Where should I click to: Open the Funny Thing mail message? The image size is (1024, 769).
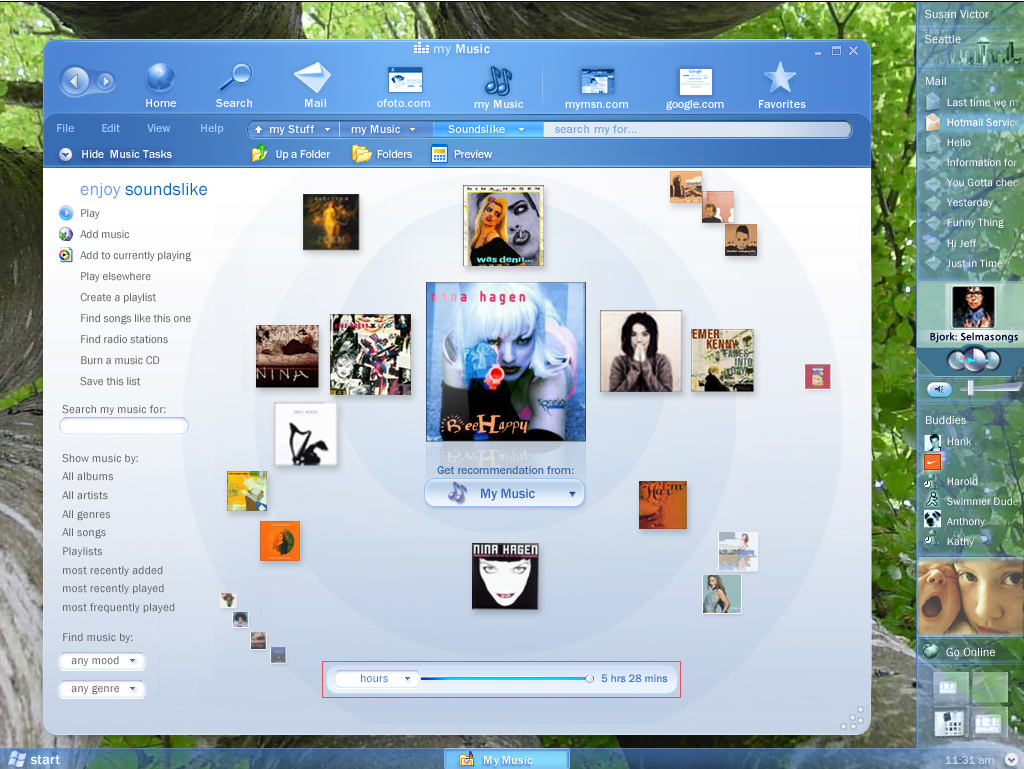974,223
